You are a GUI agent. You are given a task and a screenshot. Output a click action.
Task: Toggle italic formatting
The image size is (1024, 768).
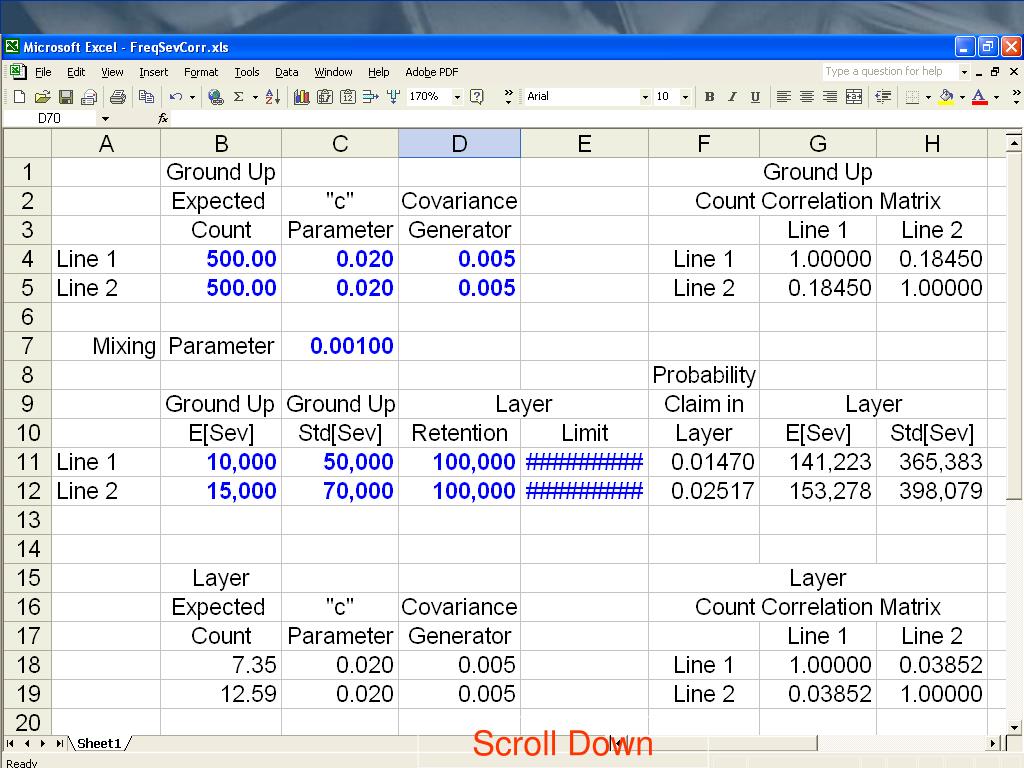pyautogui.click(x=732, y=97)
